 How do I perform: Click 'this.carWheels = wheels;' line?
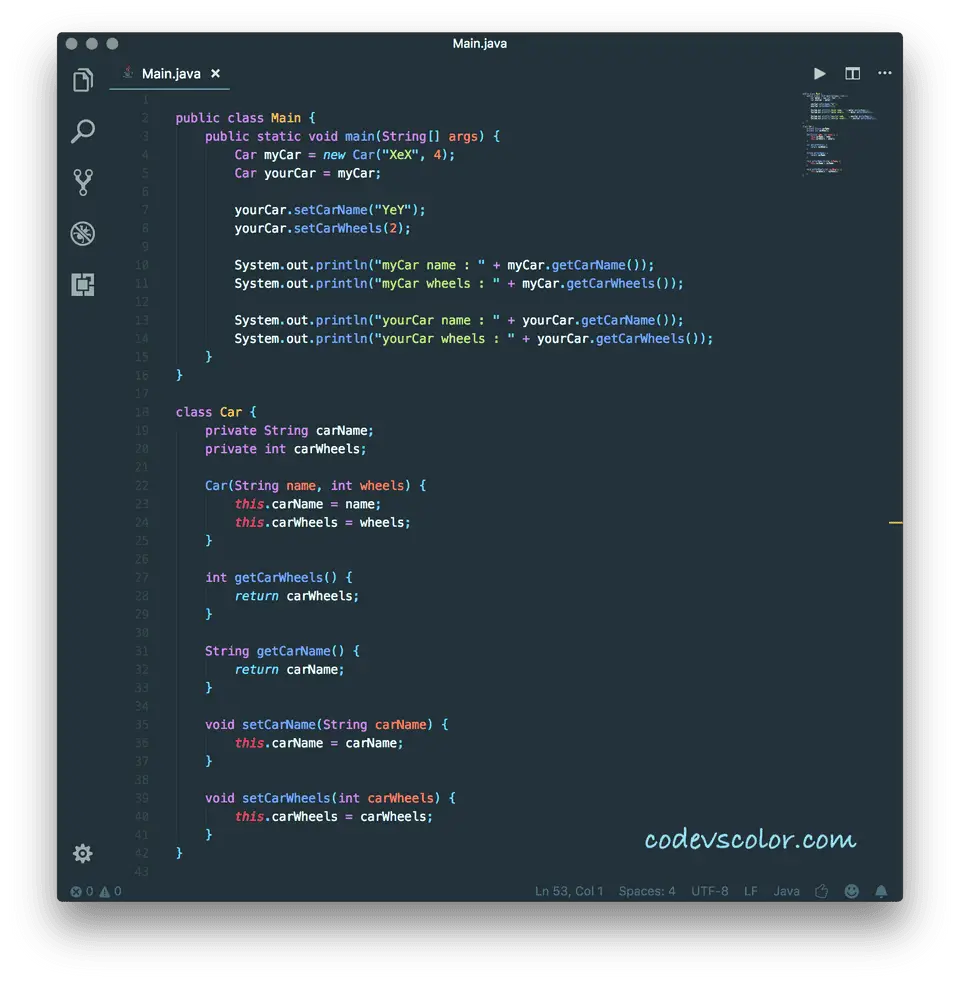(322, 522)
